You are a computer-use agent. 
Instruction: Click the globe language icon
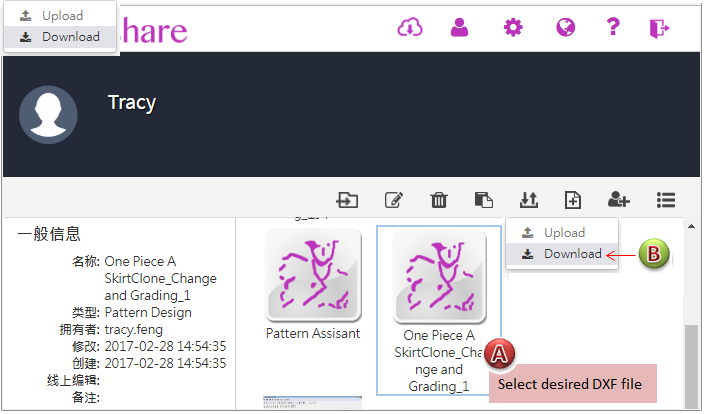[x=565, y=27]
